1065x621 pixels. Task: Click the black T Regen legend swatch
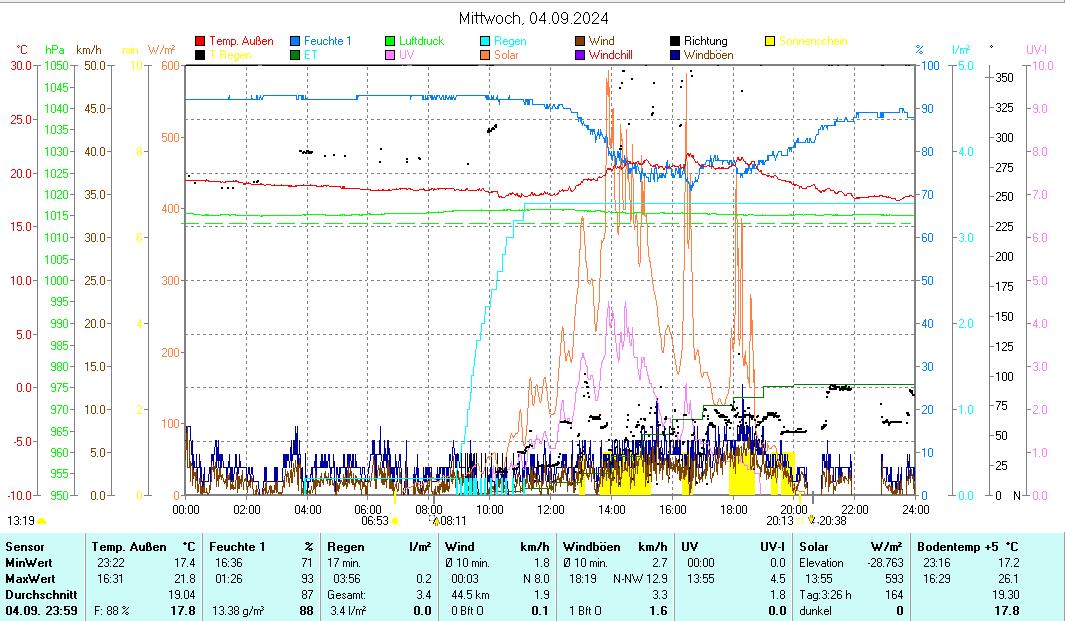(200, 55)
